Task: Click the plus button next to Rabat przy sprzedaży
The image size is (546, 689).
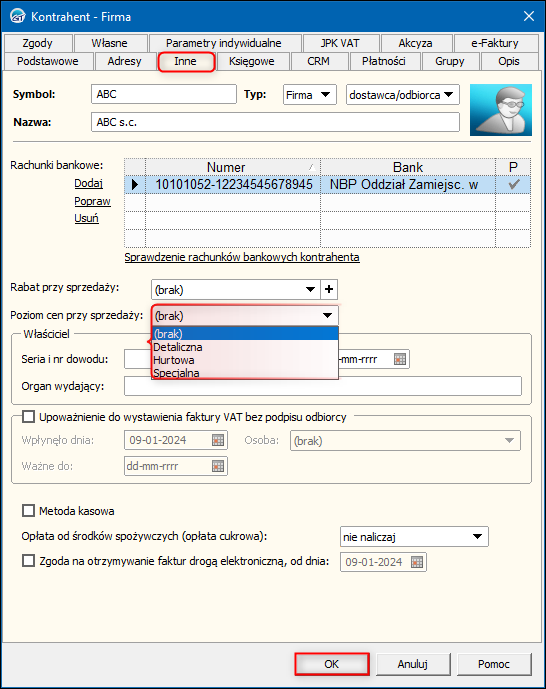Action: (329, 289)
